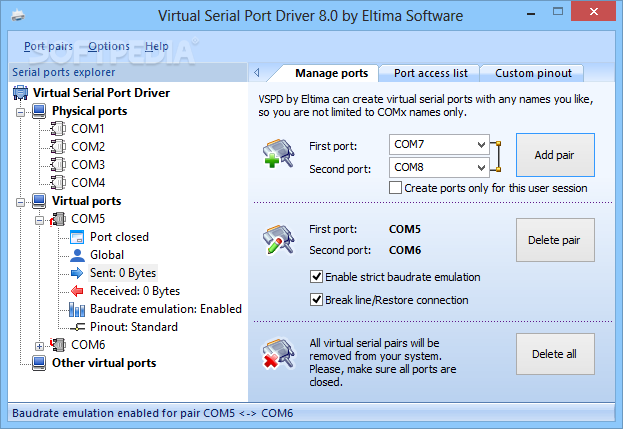Expand the COM6 tree node

click(39, 346)
